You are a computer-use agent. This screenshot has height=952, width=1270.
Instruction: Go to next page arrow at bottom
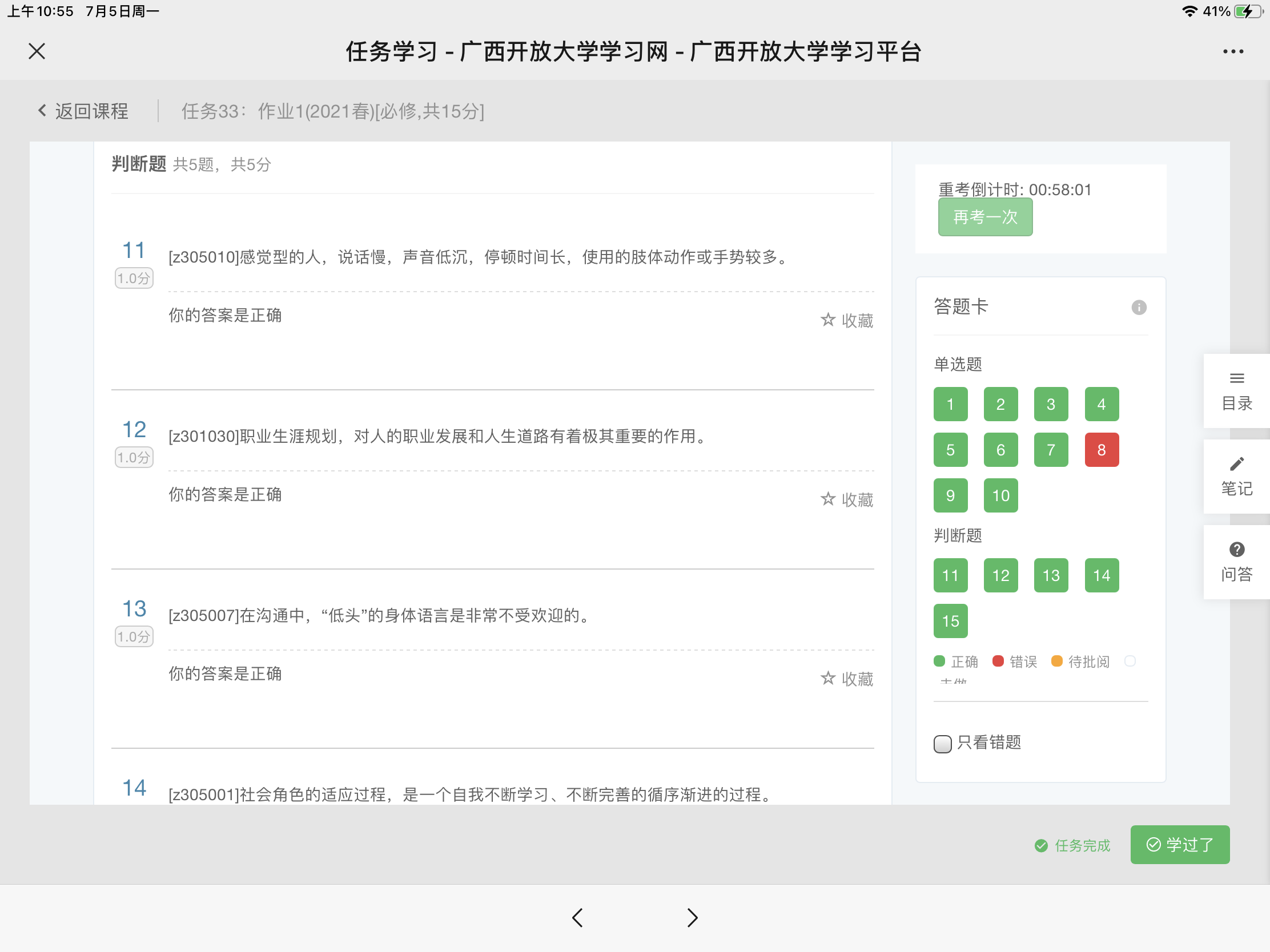693,918
